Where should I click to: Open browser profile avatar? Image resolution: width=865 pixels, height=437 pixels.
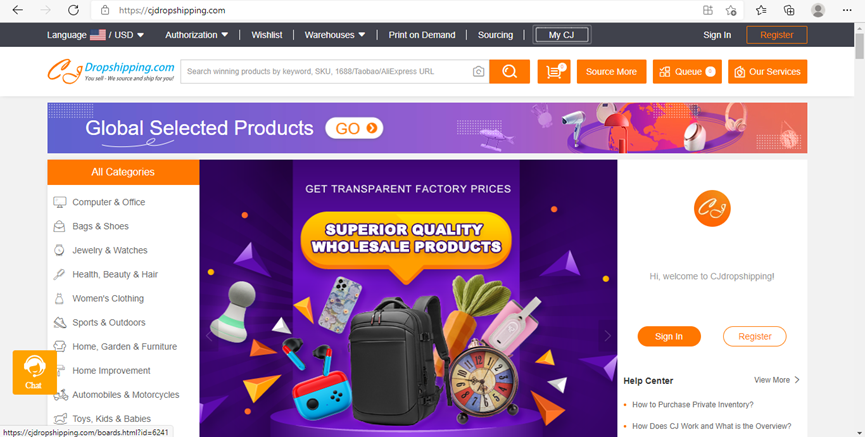(818, 10)
